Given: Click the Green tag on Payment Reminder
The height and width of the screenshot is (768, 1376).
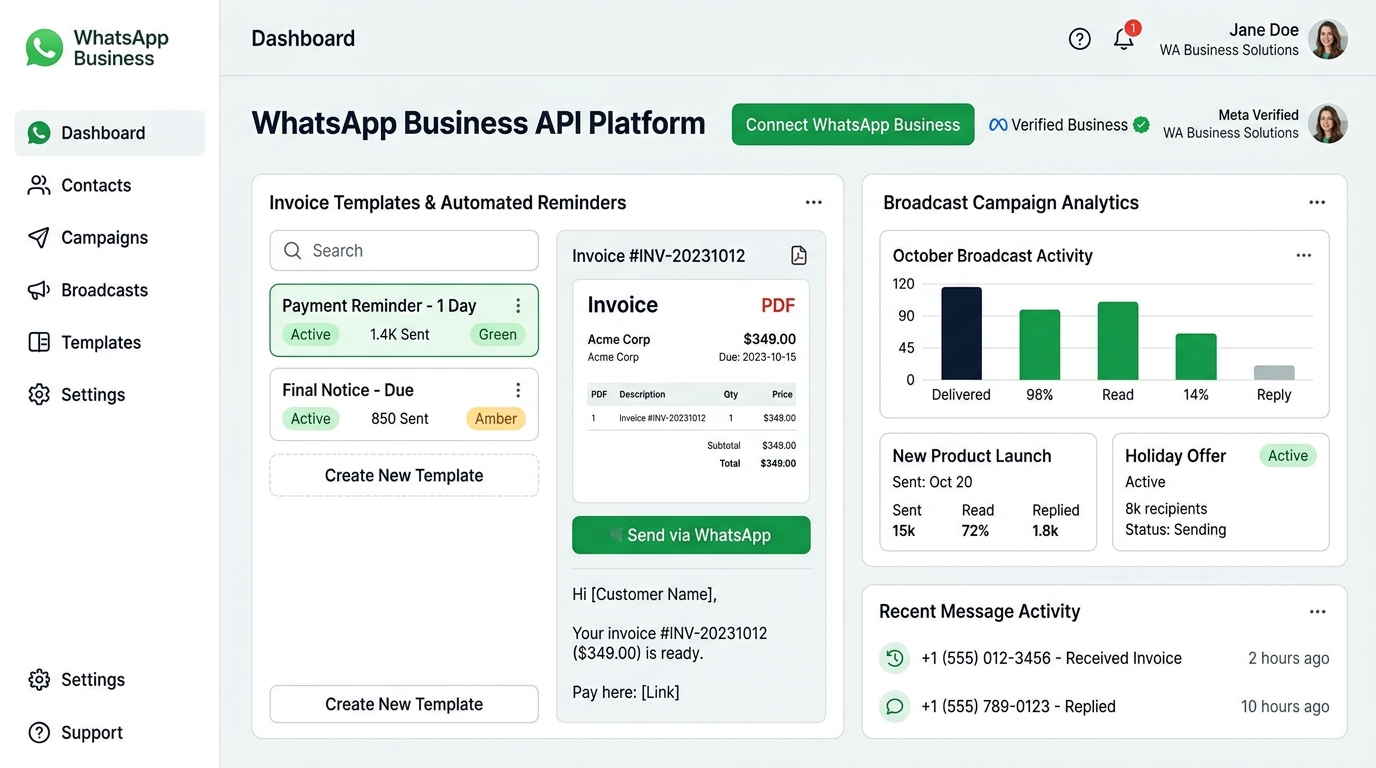Looking at the screenshot, I should pos(497,335).
